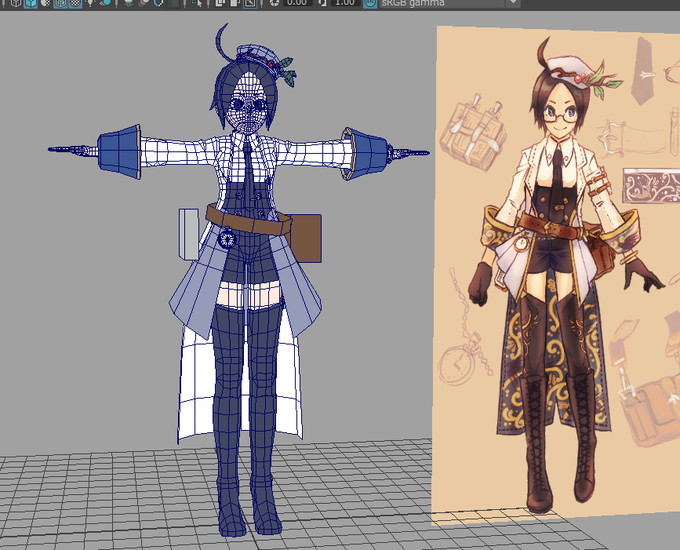Image resolution: width=680 pixels, height=550 pixels.
Task: Select the brown pouch box on model's hip
Action: click(x=307, y=238)
